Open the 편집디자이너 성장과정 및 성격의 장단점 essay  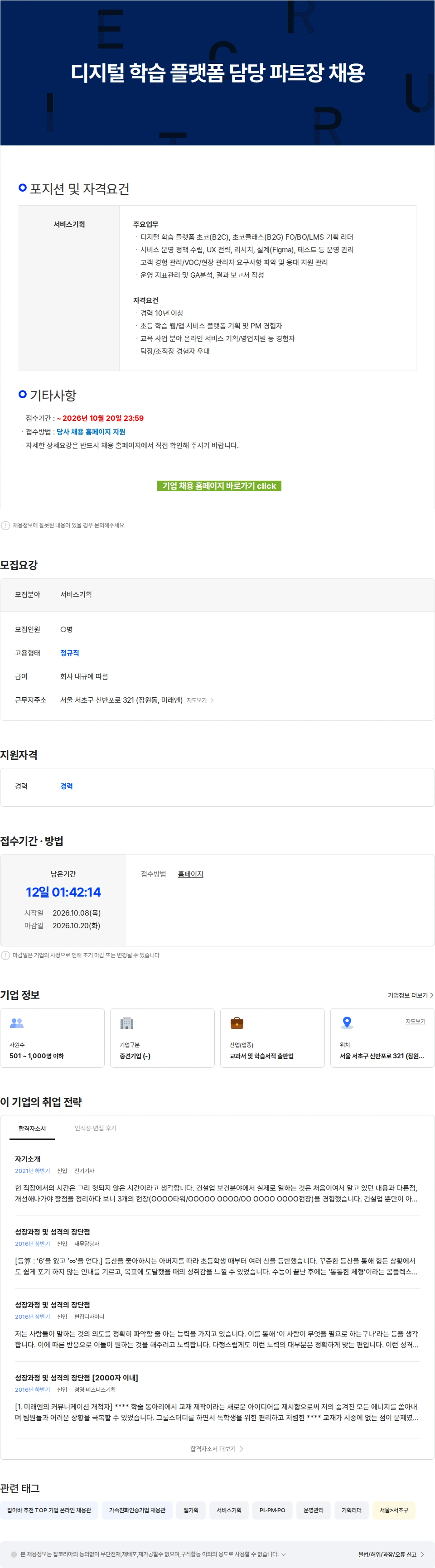217,1325
